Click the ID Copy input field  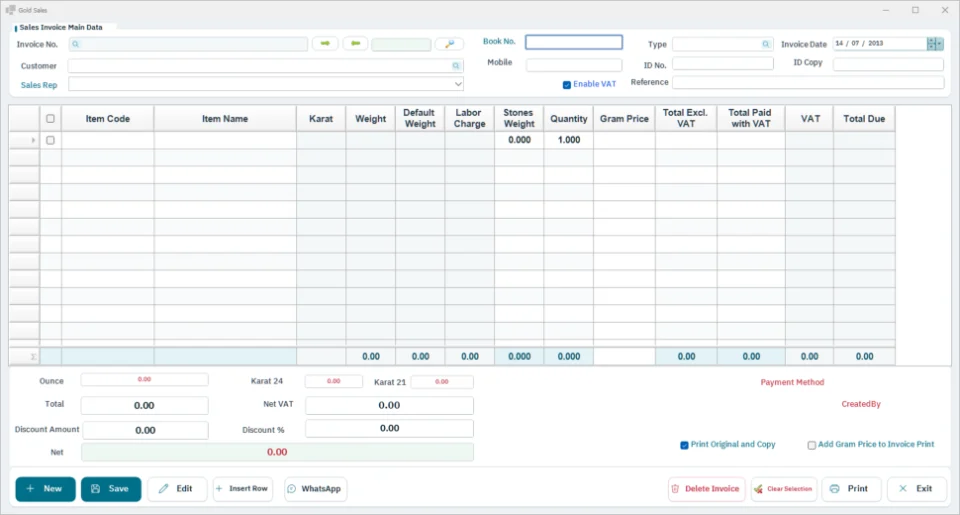coord(888,64)
